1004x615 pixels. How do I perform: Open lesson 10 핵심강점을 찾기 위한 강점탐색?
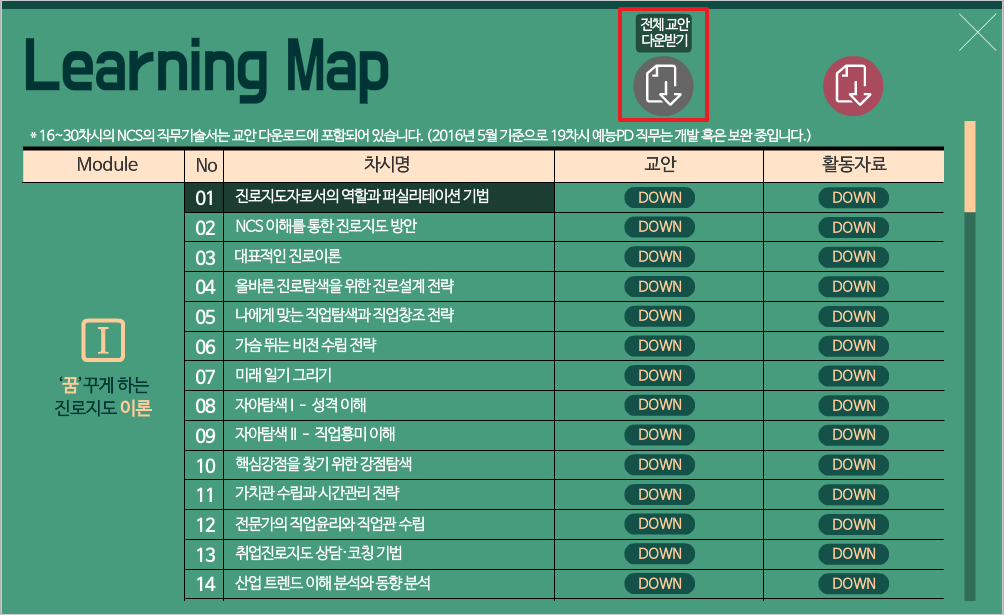click(323, 465)
